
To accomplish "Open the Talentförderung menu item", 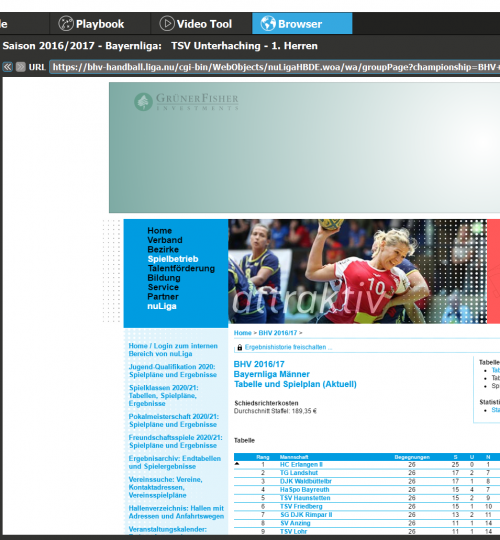I will click(x=181, y=268).
